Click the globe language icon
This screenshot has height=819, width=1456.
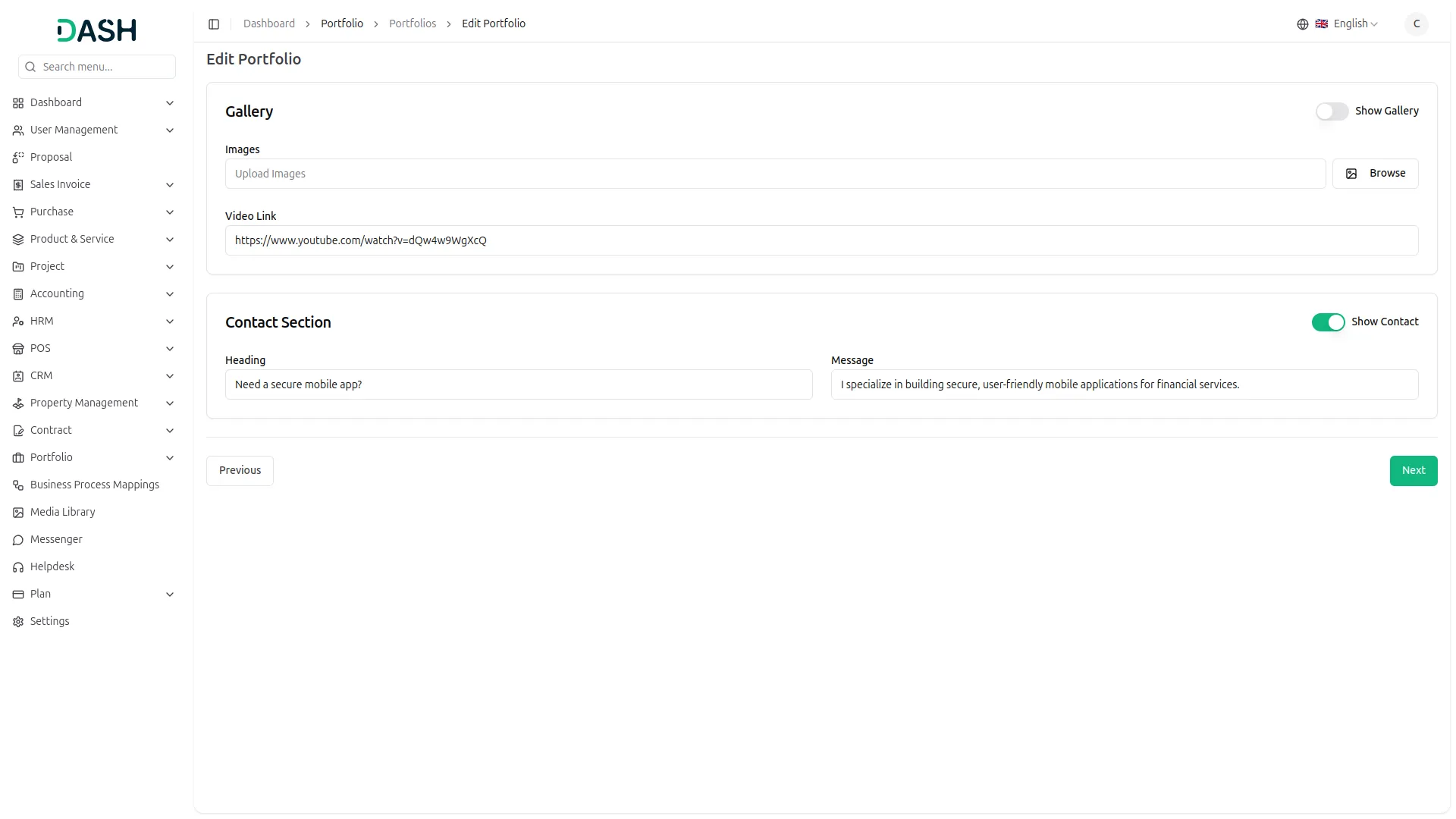click(1302, 24)
